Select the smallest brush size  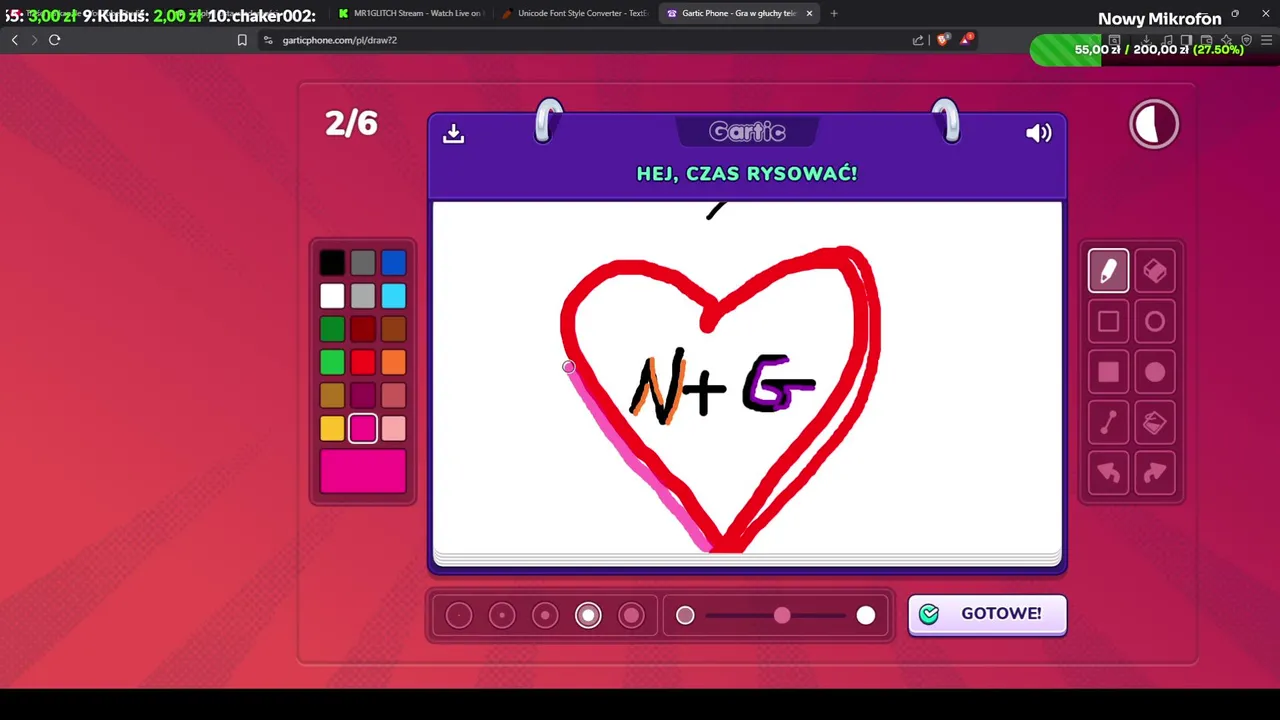tap(459, 615)
